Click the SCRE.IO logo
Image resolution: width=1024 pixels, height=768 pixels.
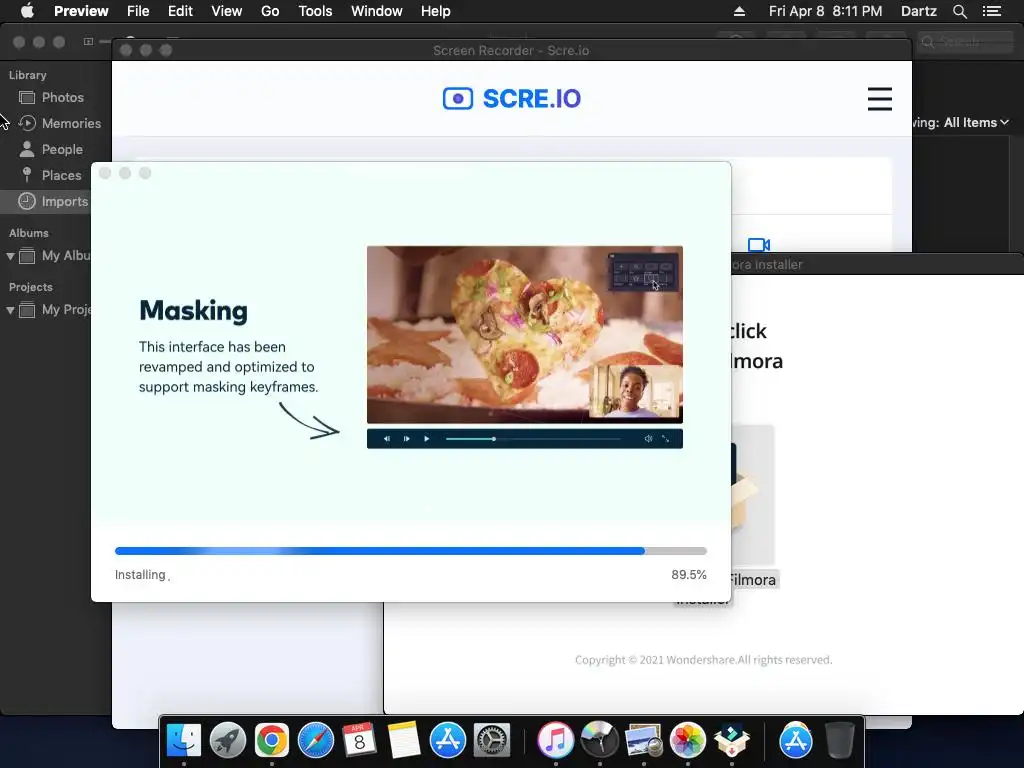pyautogui.click(x=511, y=99)
